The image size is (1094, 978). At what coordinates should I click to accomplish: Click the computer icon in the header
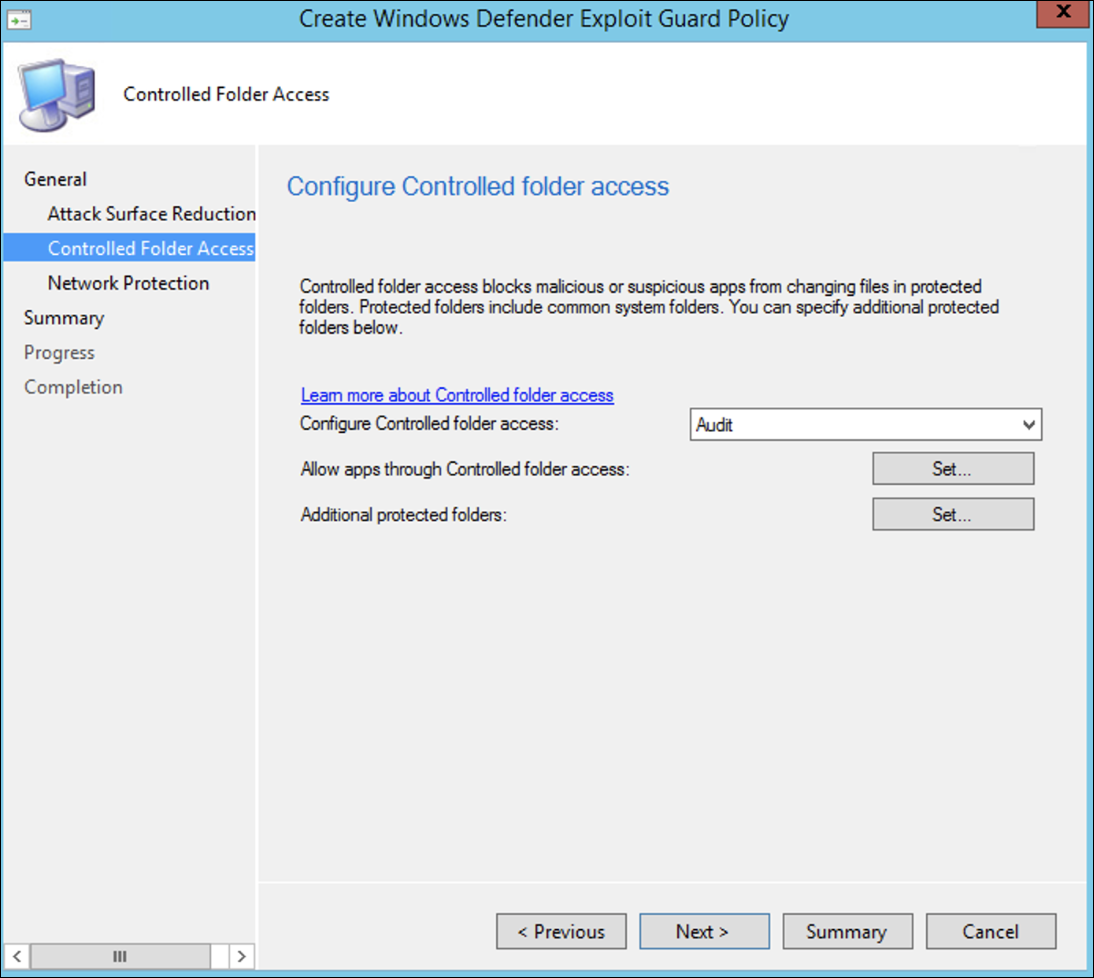(x=57, y=95)
